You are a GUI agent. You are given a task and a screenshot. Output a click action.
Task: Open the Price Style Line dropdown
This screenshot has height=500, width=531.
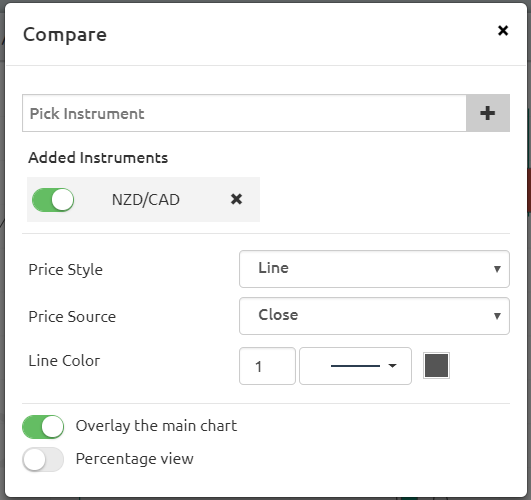click(374, 269)
